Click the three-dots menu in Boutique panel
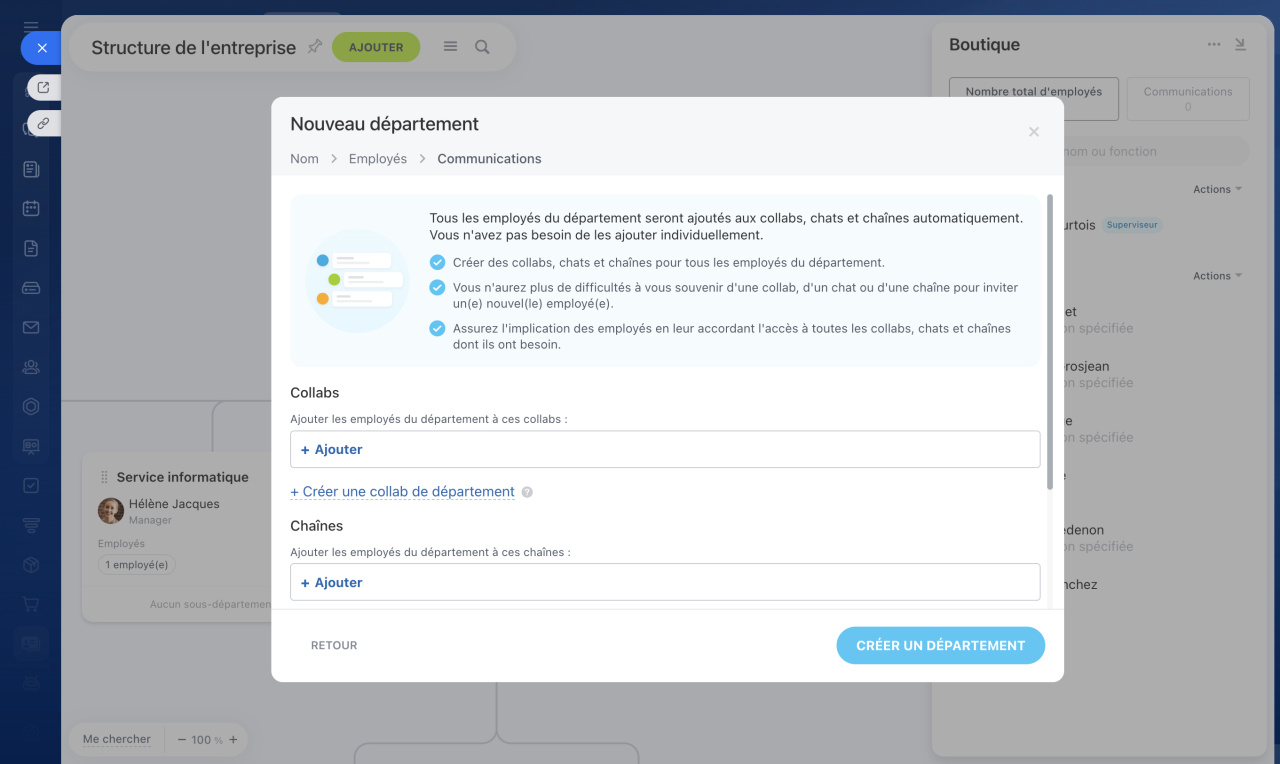1280x764 pixels. 1214,44
